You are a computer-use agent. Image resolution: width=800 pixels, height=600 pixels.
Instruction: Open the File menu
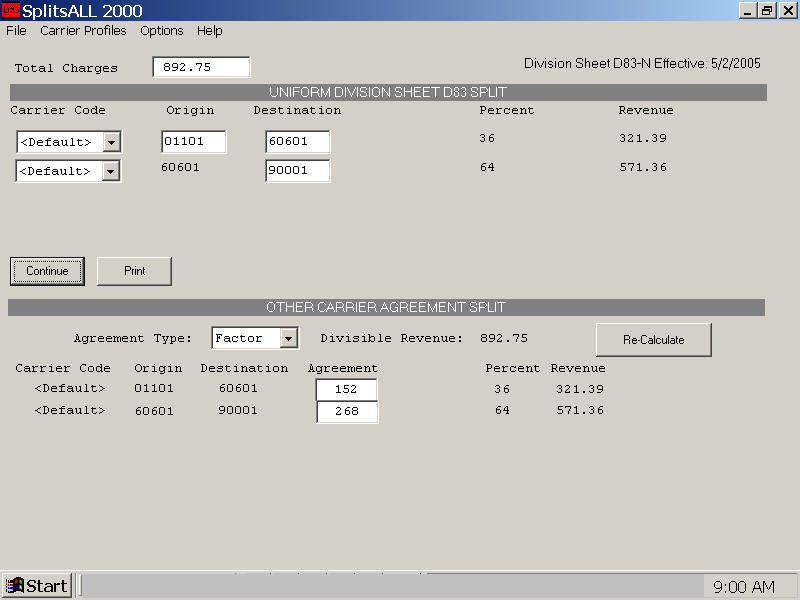16,31
